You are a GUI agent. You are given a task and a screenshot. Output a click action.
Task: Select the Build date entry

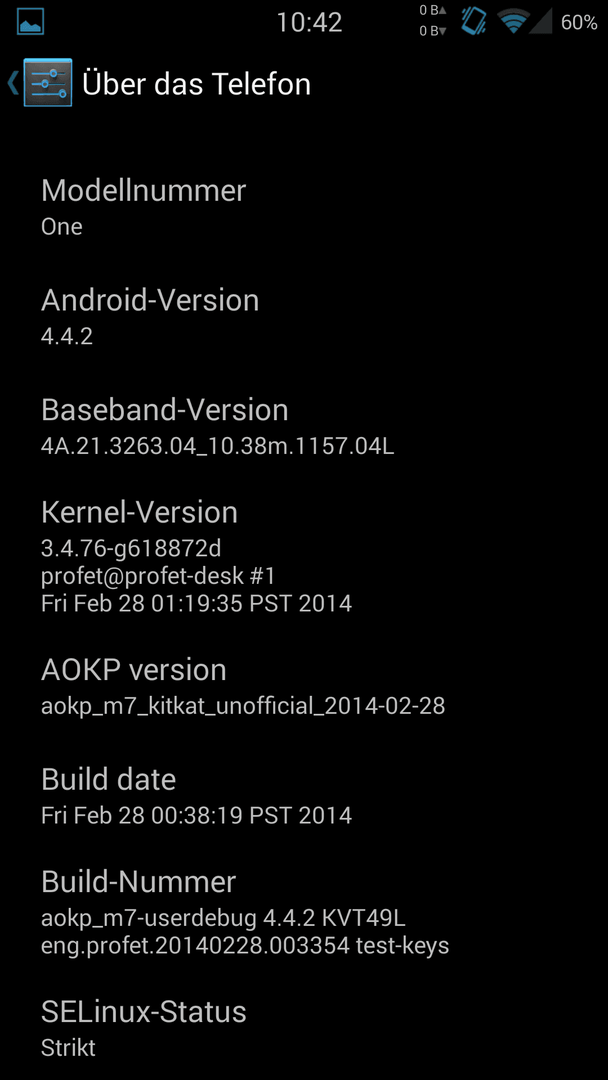click(x=304, y=796)
